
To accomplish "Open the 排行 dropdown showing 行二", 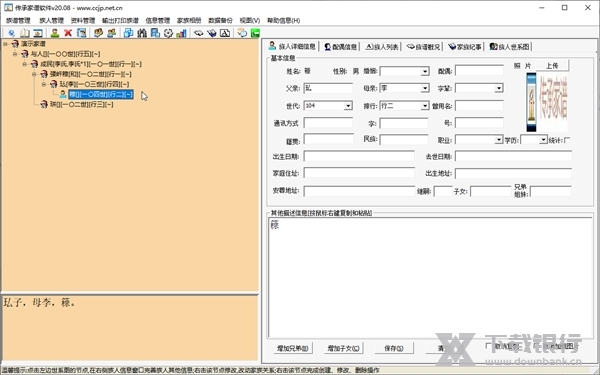I will (x=425, y=106).
